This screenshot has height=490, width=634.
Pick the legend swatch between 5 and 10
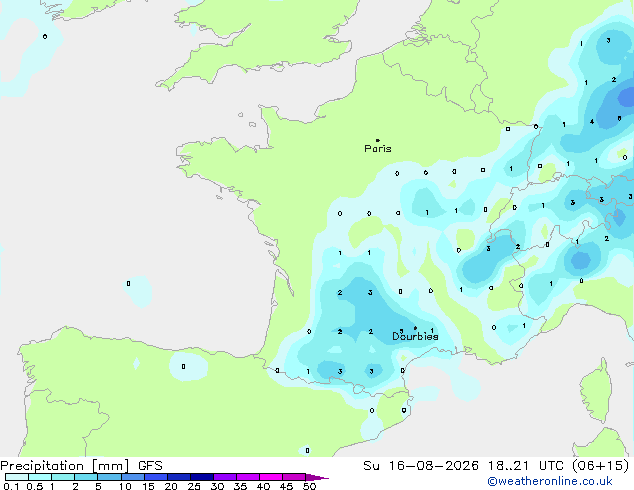point(109,477)
